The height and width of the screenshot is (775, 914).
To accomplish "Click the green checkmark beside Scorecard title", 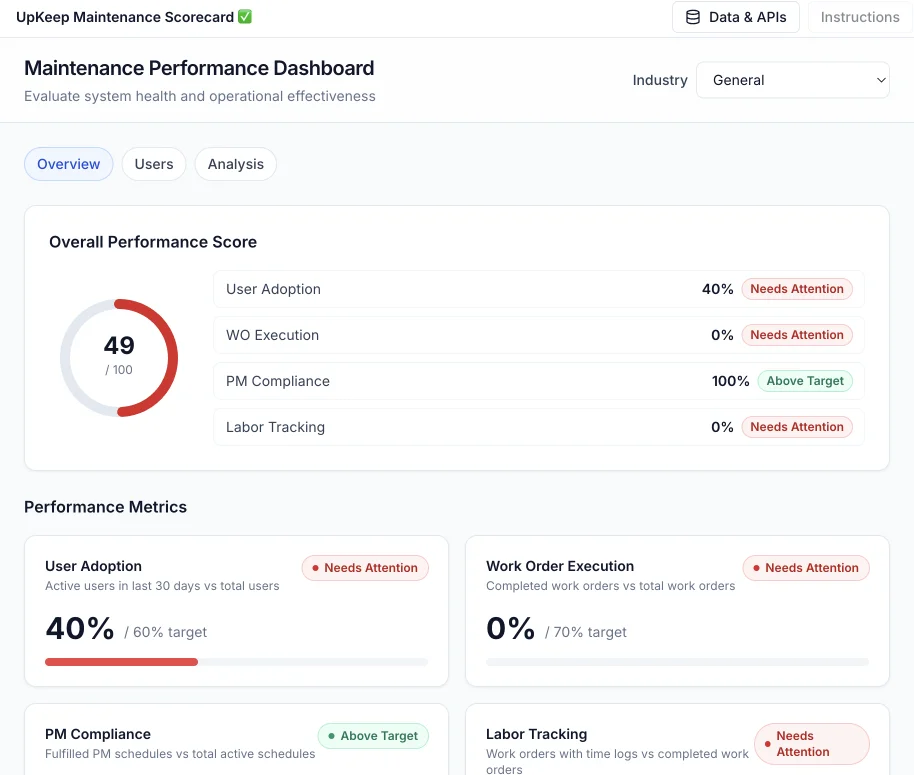I will (245, 17).
